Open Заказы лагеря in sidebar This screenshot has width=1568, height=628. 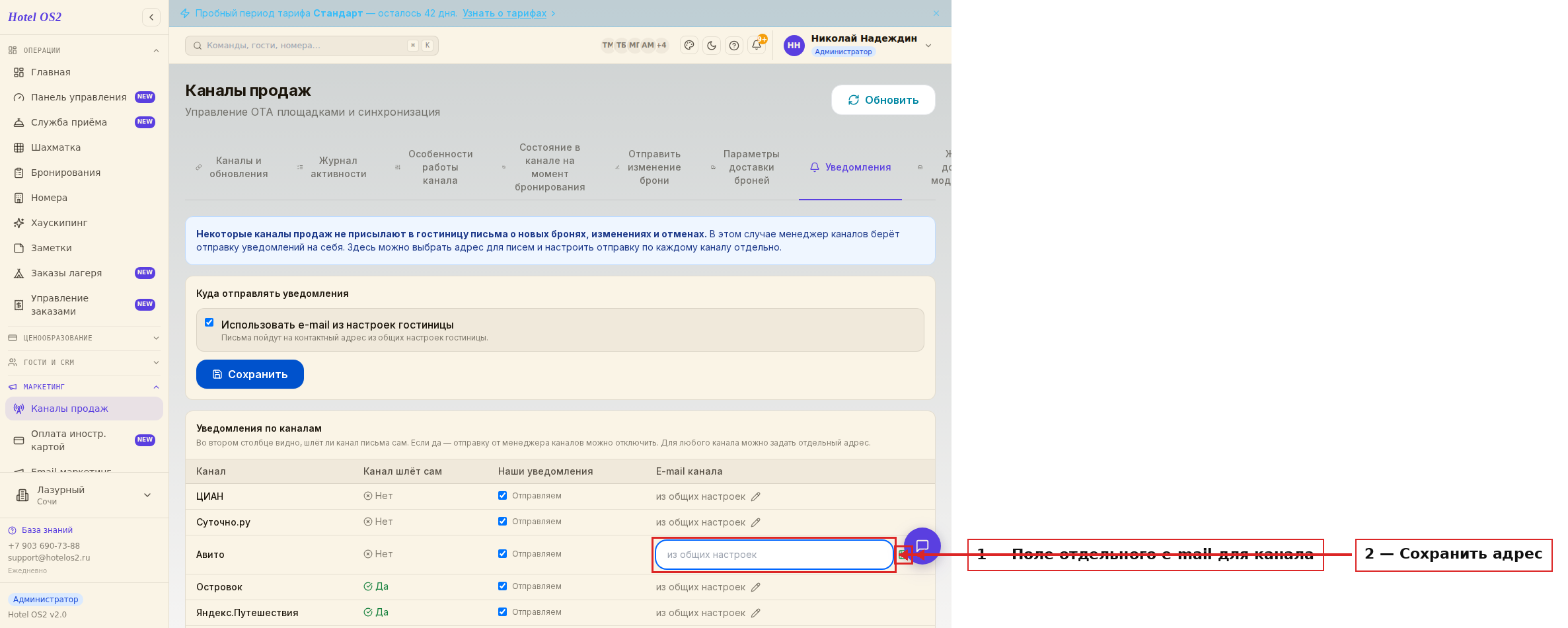coord(84,273)
